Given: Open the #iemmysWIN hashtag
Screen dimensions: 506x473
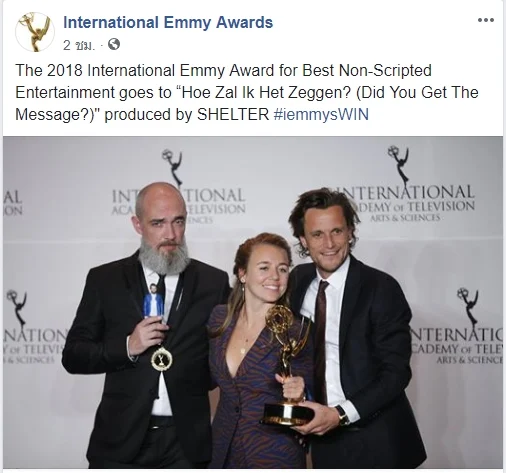Looking at the screenshot, I should click(321, 114).
